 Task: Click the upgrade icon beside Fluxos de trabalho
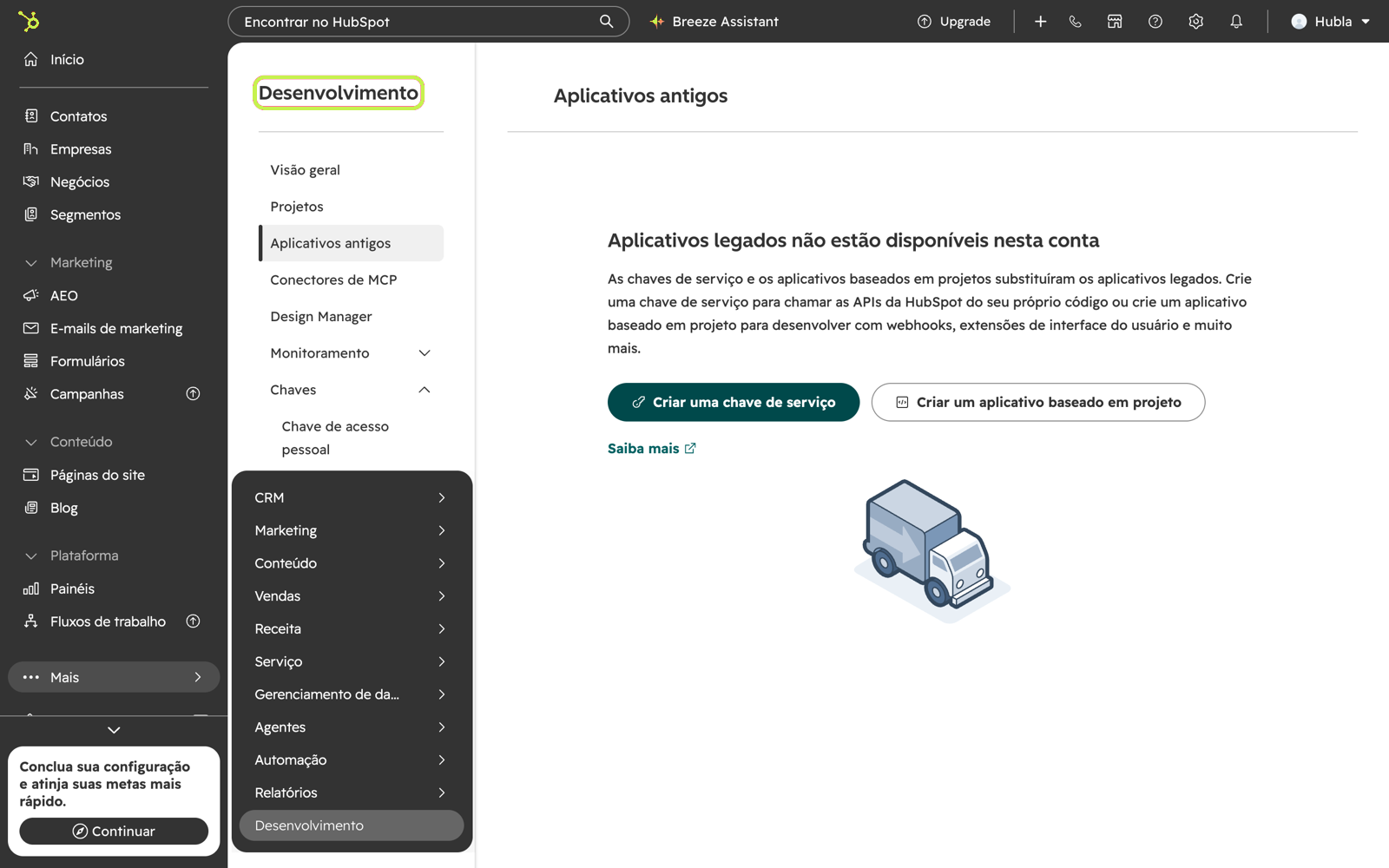coord(193,621)
